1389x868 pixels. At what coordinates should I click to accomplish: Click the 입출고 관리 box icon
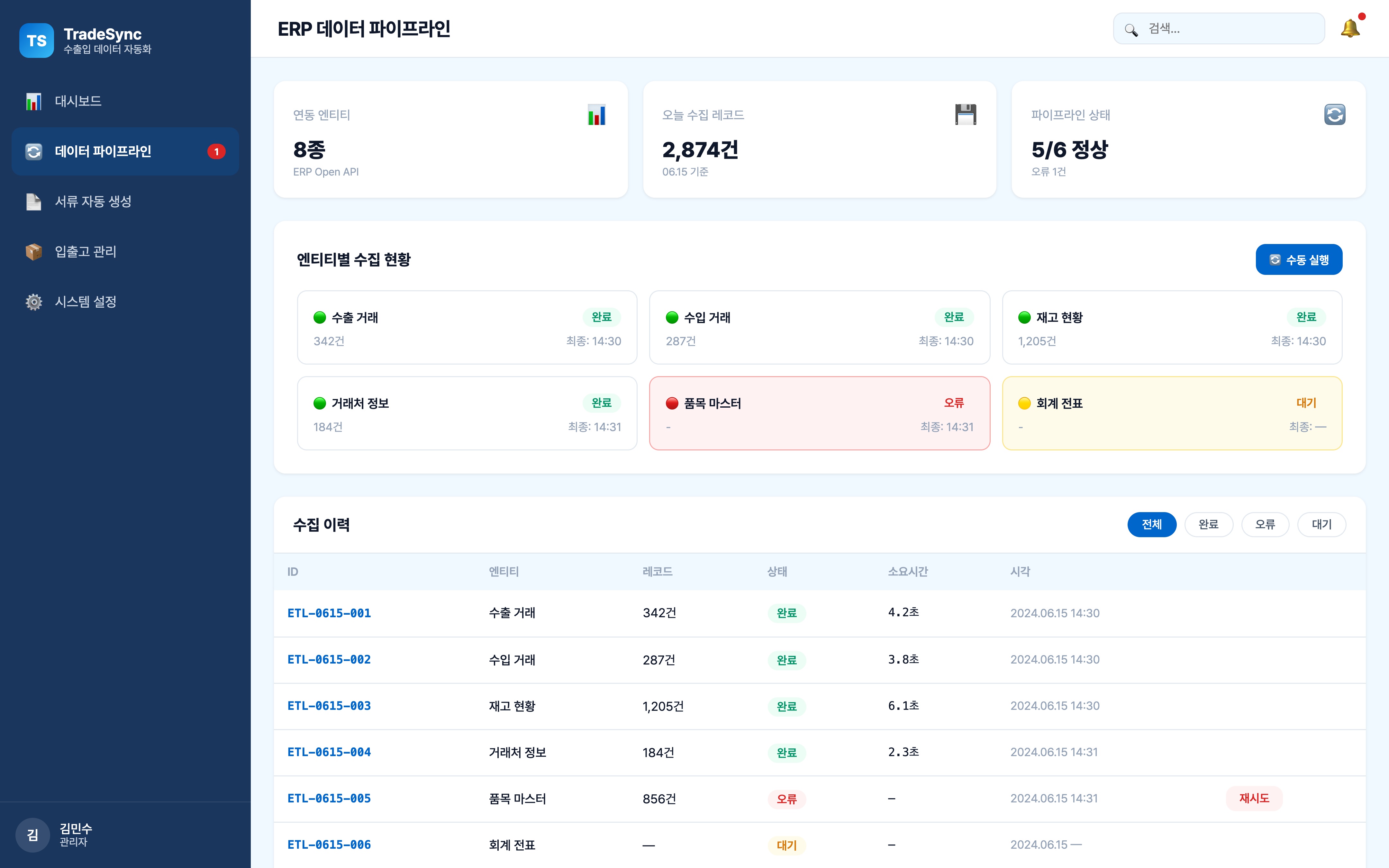(x=33, y=251)
